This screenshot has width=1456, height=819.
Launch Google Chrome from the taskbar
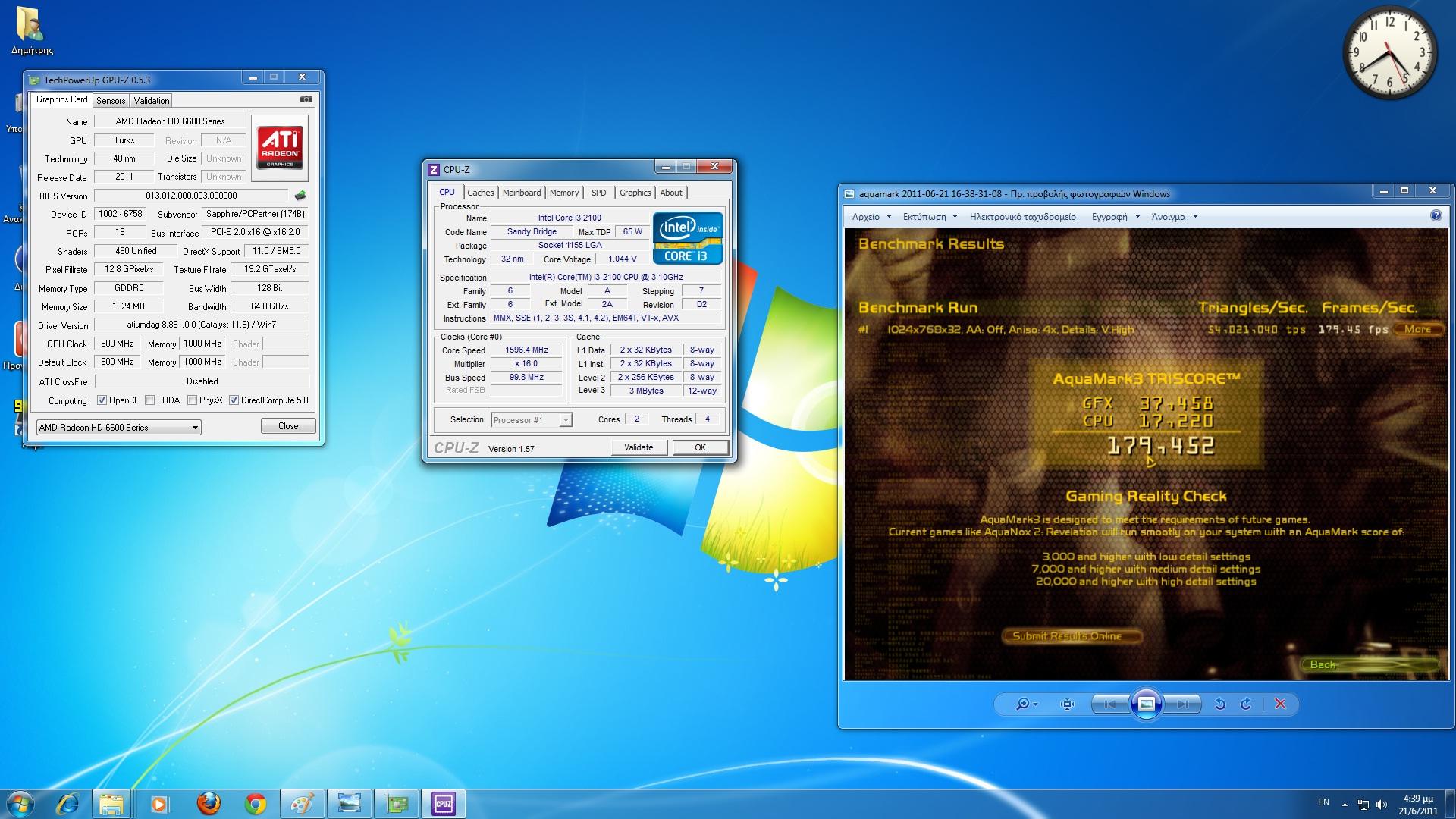[x=256, y=804]
